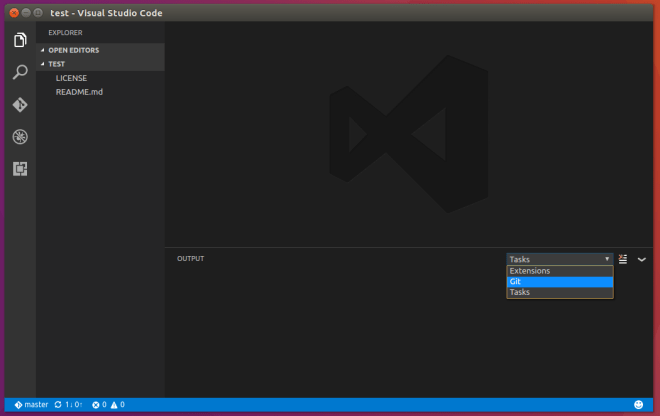Choose Tasks option in dropdown list
Viewport: 660px width, 416px height.
point(559,293)
